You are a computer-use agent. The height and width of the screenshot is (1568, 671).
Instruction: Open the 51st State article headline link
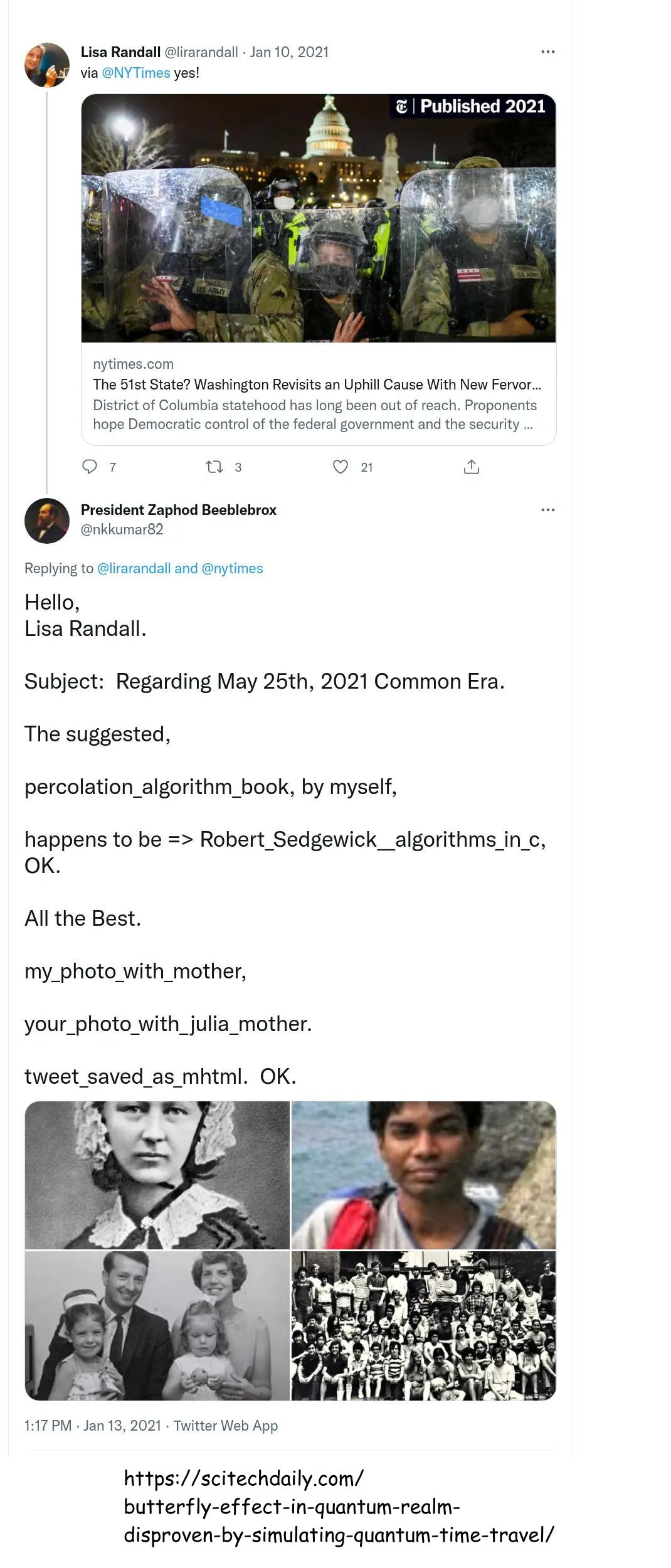(x=317, y=384)
